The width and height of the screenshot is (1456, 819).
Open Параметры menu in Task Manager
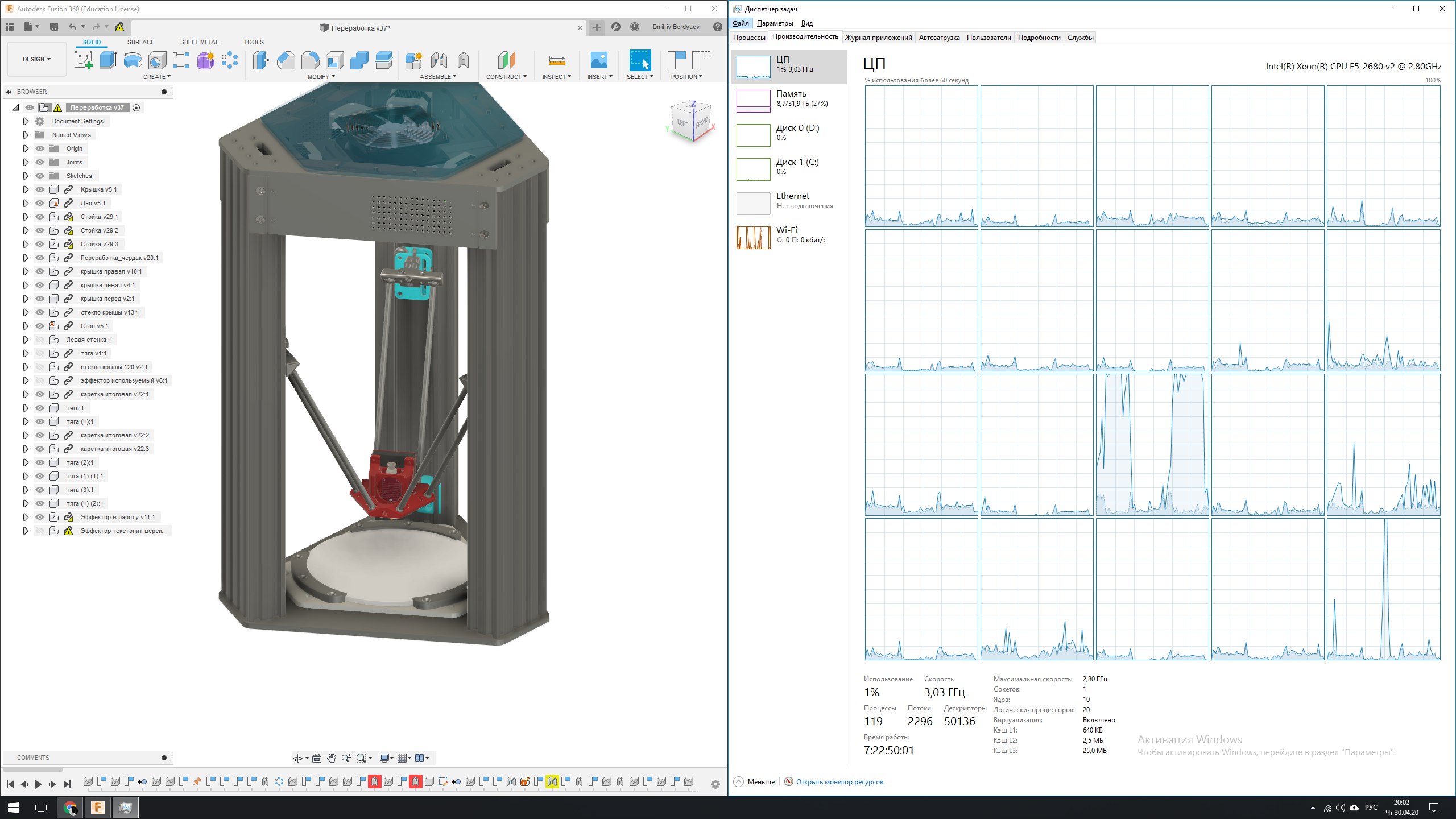(x=775, y=23)
